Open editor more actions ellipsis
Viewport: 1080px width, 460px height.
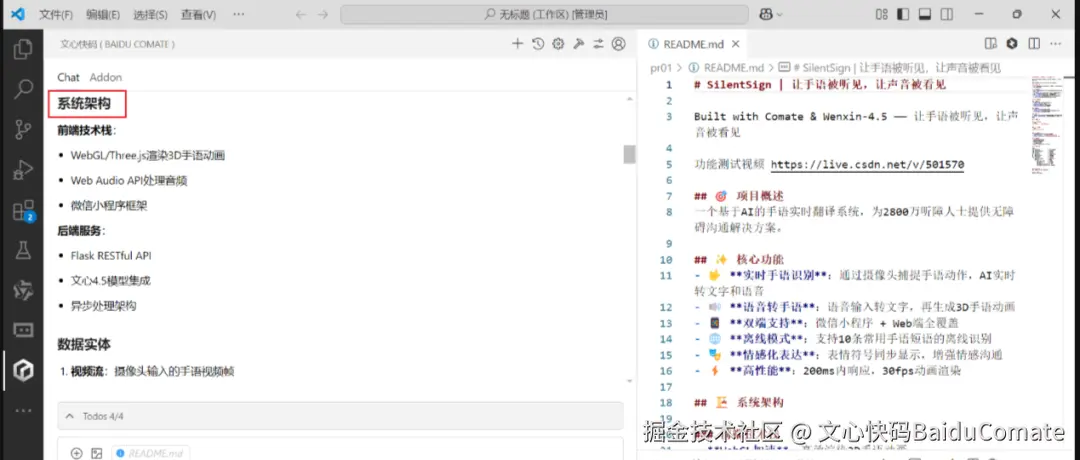(x=1055, y=44)
